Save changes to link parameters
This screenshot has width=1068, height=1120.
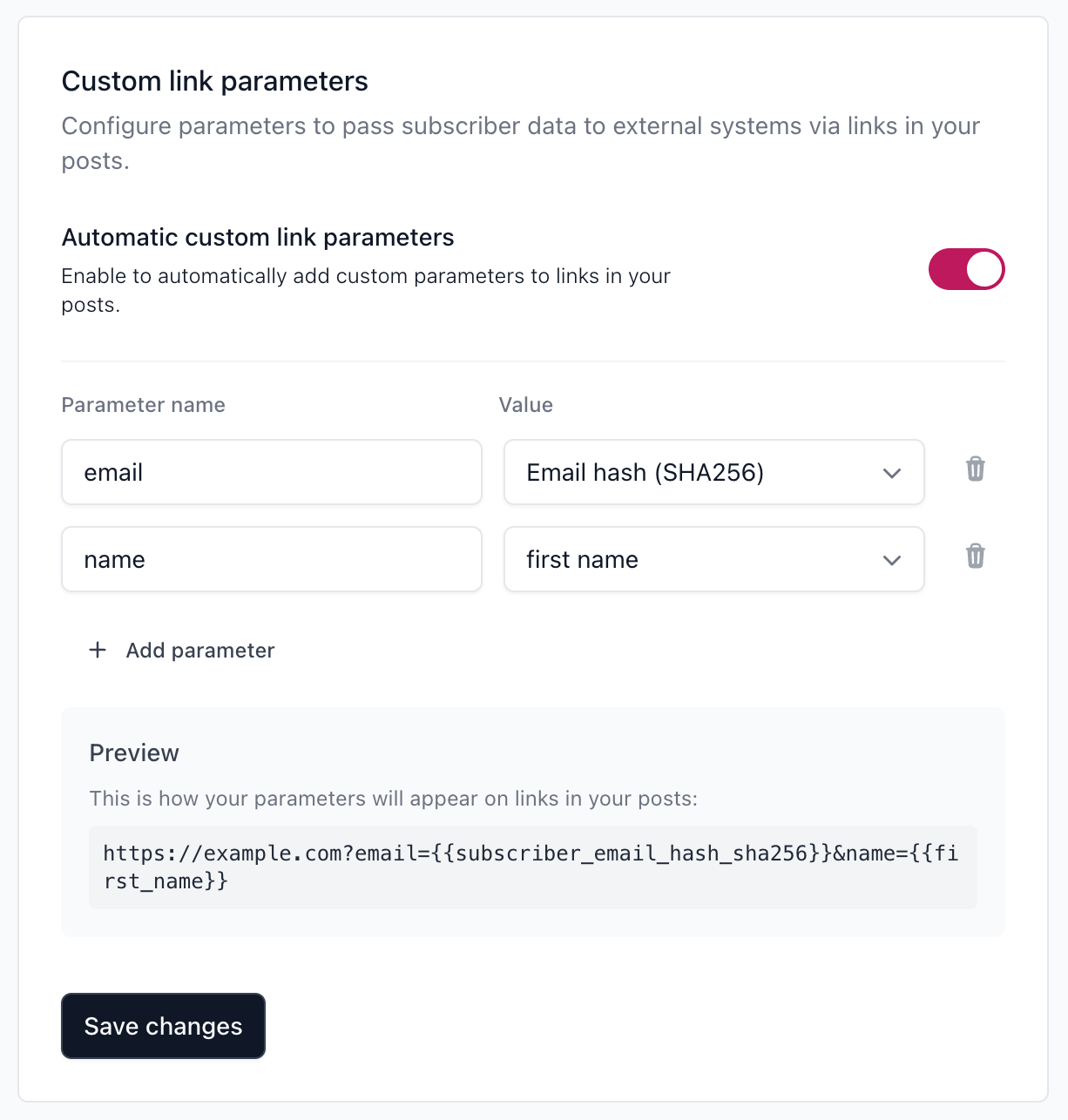[163, 1026]
